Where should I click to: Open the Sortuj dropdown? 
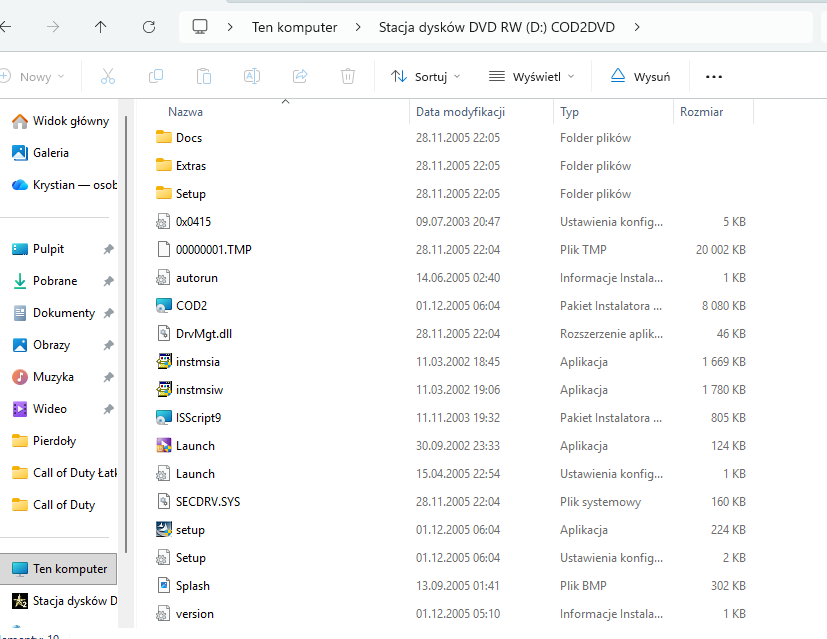pos(426,76)
